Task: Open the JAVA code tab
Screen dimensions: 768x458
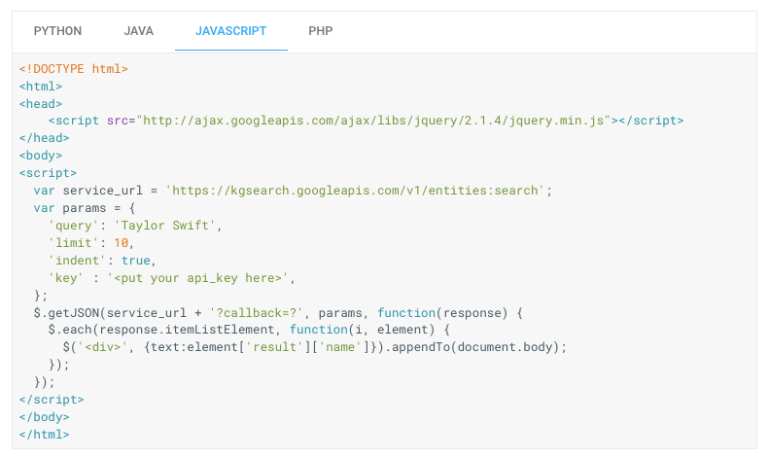Action: pyautogui.click(x=139, y=31)
